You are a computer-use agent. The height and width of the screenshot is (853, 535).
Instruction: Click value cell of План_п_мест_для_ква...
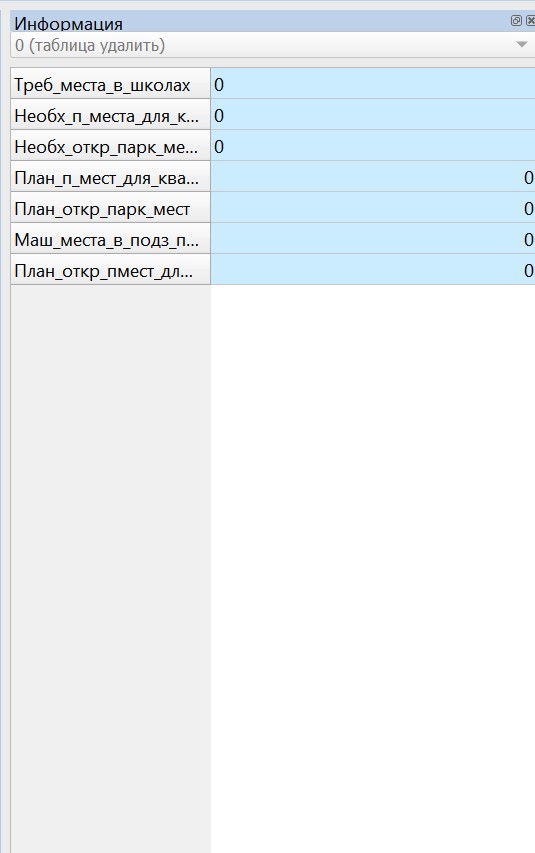coord(373,177)
